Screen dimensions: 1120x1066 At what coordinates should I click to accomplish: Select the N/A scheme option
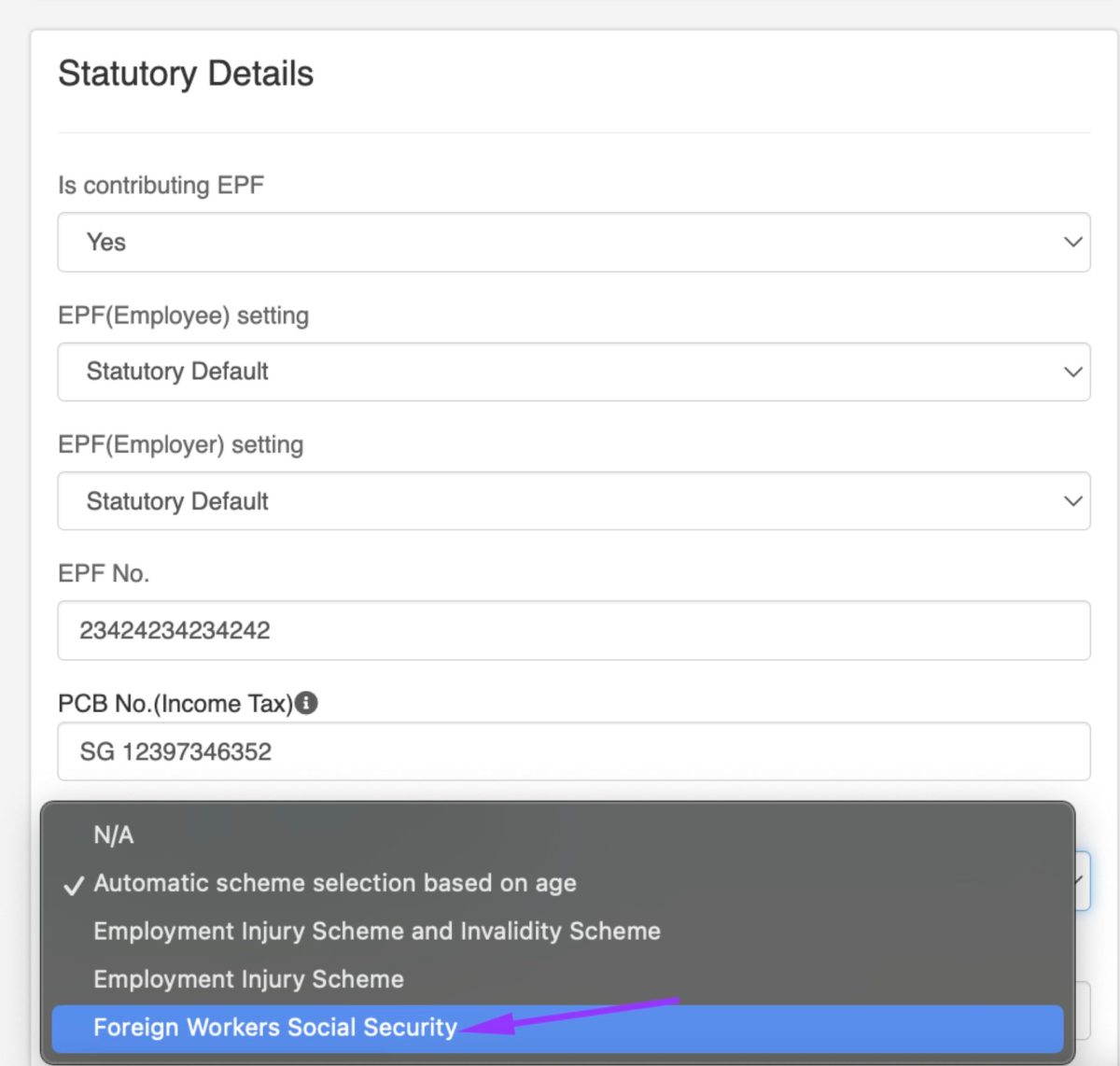[112, 835]
